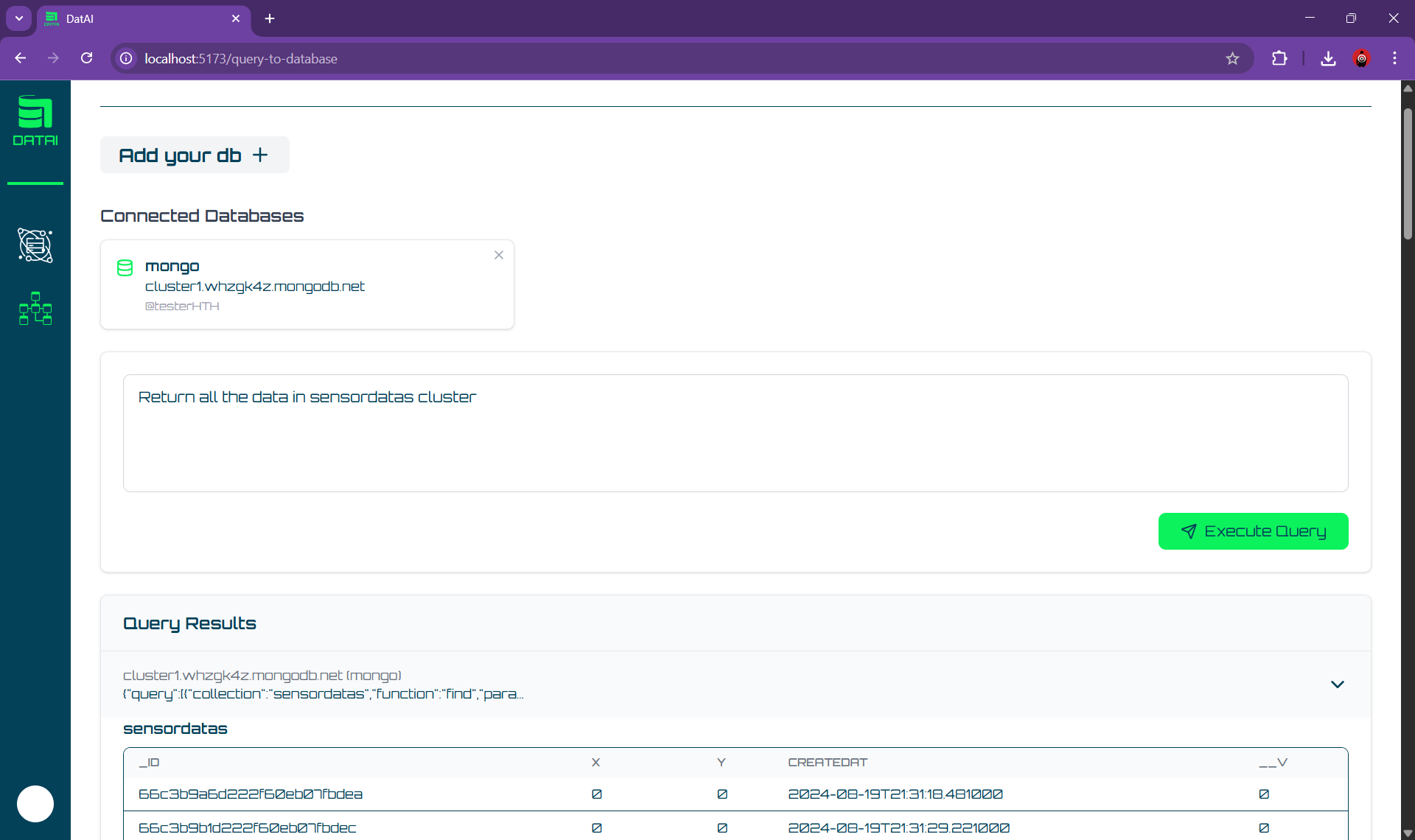1415x840 pixels.
Task: Click the white user avatar circle
Action: (x=35, y=803)
